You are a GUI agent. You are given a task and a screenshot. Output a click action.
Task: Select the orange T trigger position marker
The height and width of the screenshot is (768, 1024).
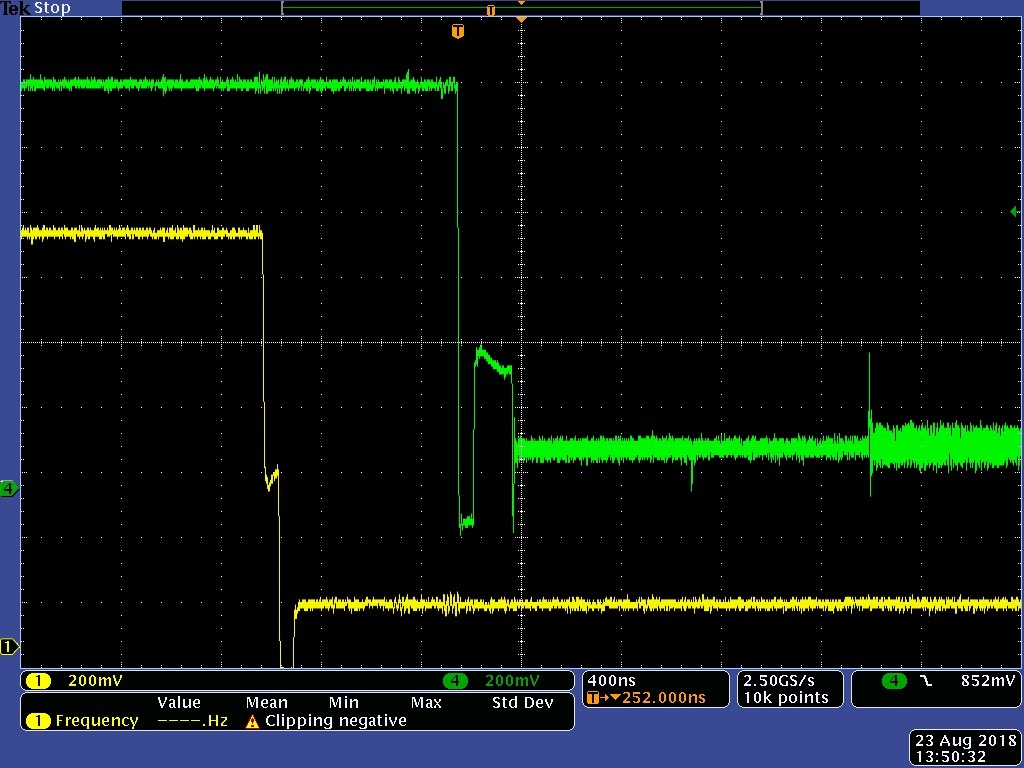(x=458, y=31)
